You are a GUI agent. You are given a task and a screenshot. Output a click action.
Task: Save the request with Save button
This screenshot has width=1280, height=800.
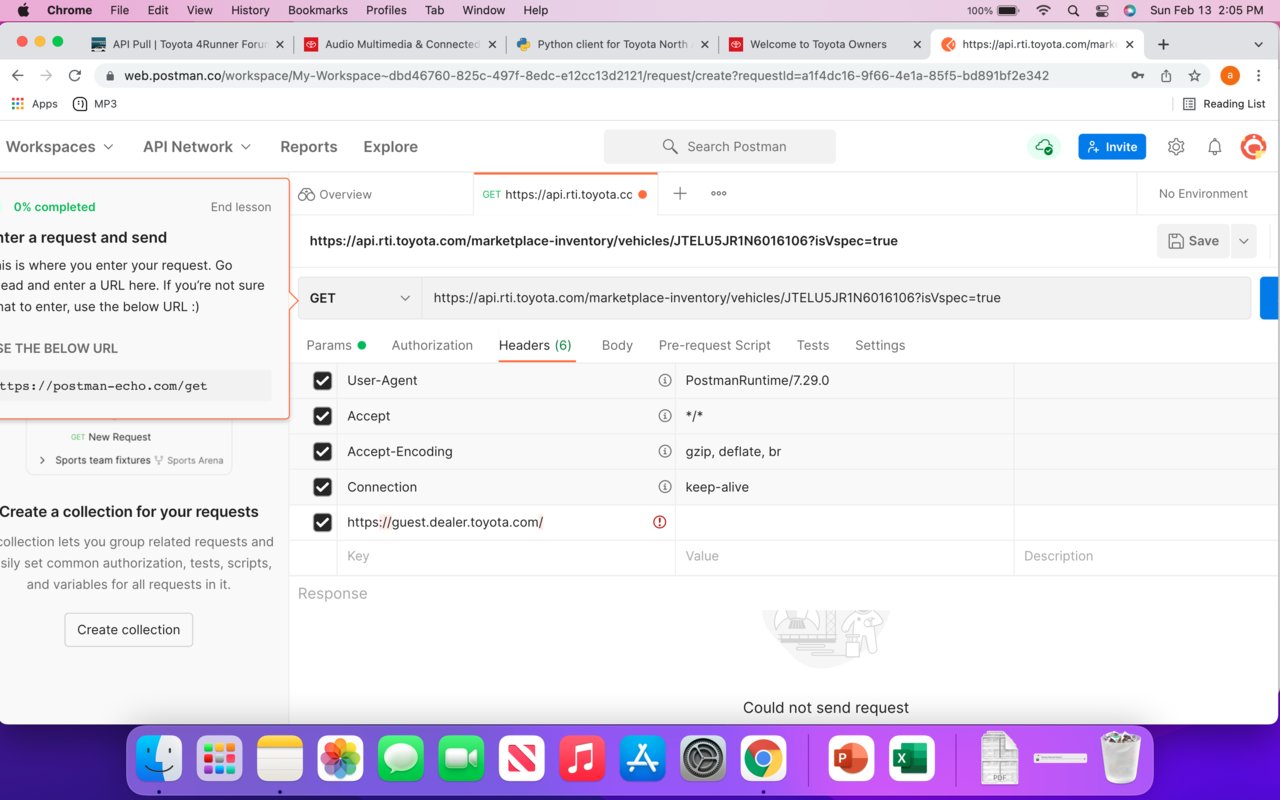(1193, 241)
